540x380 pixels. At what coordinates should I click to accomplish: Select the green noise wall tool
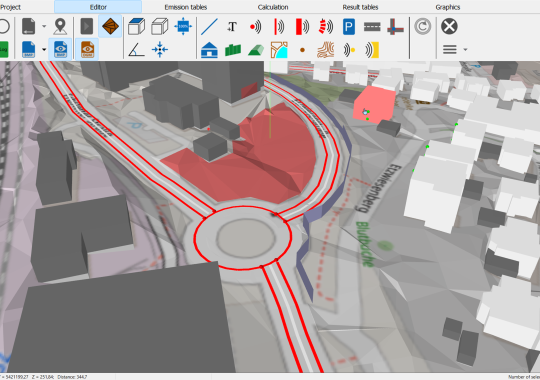point(233,50)
